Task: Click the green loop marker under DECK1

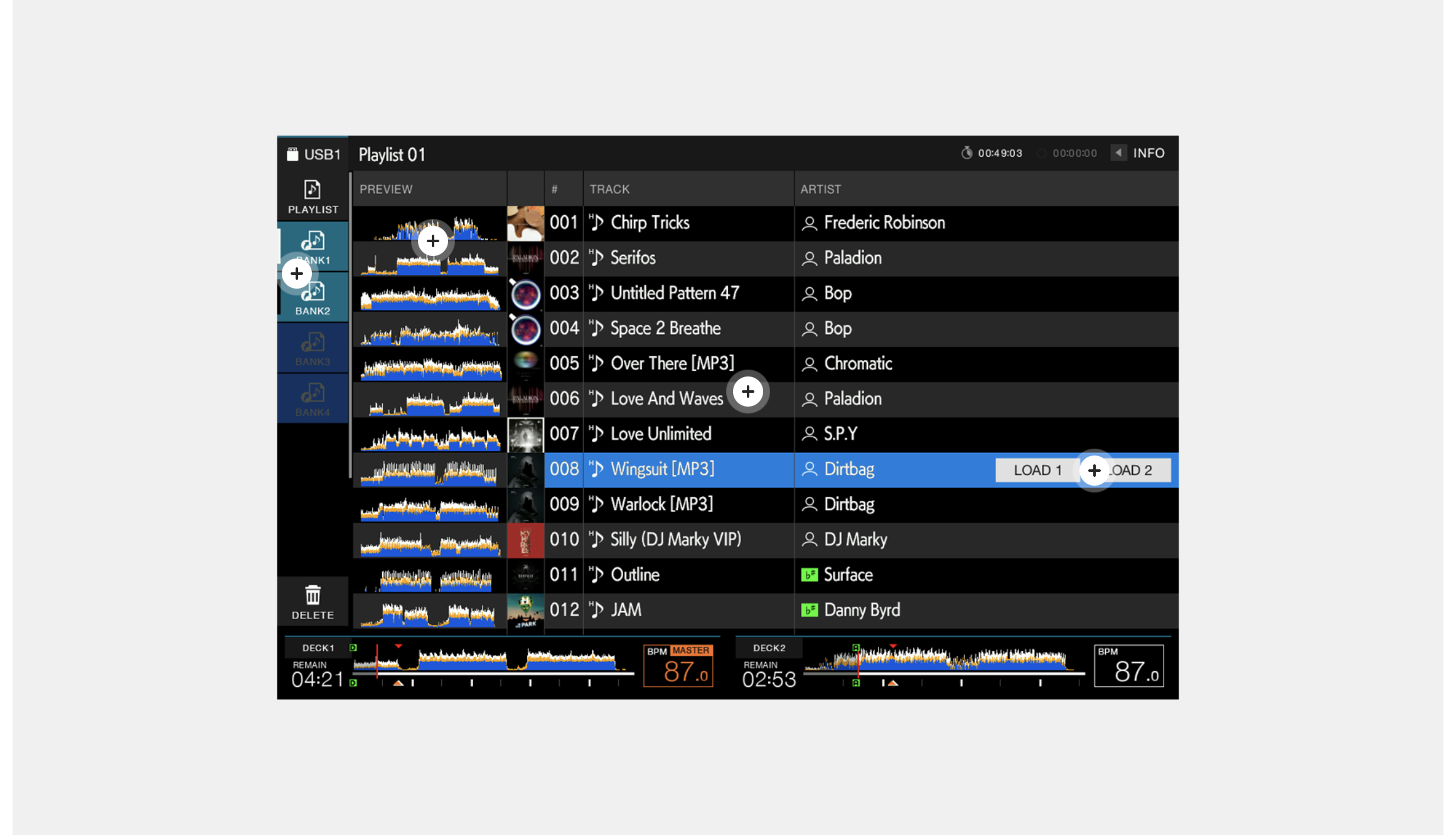Action: [353, 683]
